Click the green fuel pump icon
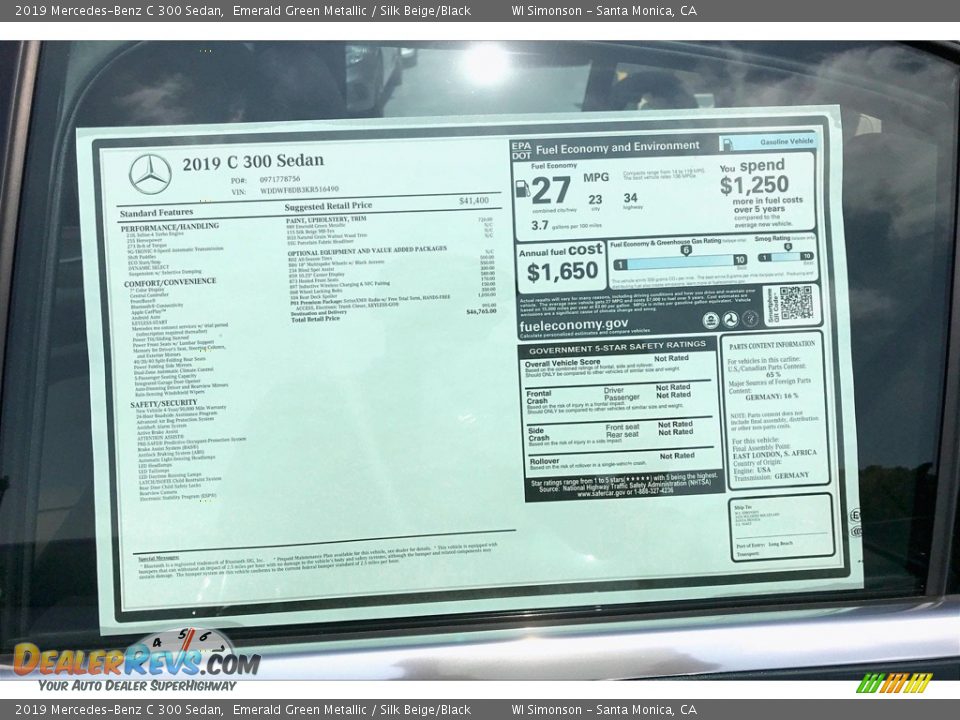960x720 pixels. coord(524,188)
